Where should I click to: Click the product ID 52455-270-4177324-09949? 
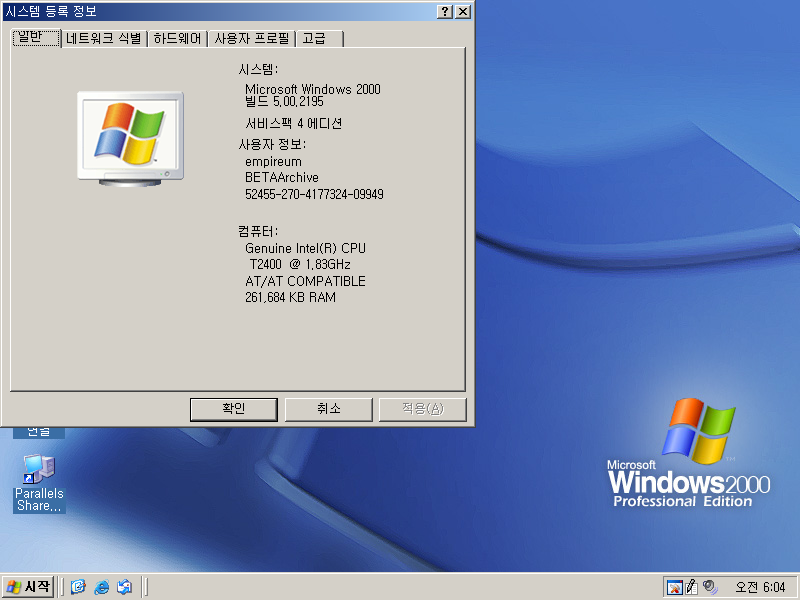[x=314, y=194]
